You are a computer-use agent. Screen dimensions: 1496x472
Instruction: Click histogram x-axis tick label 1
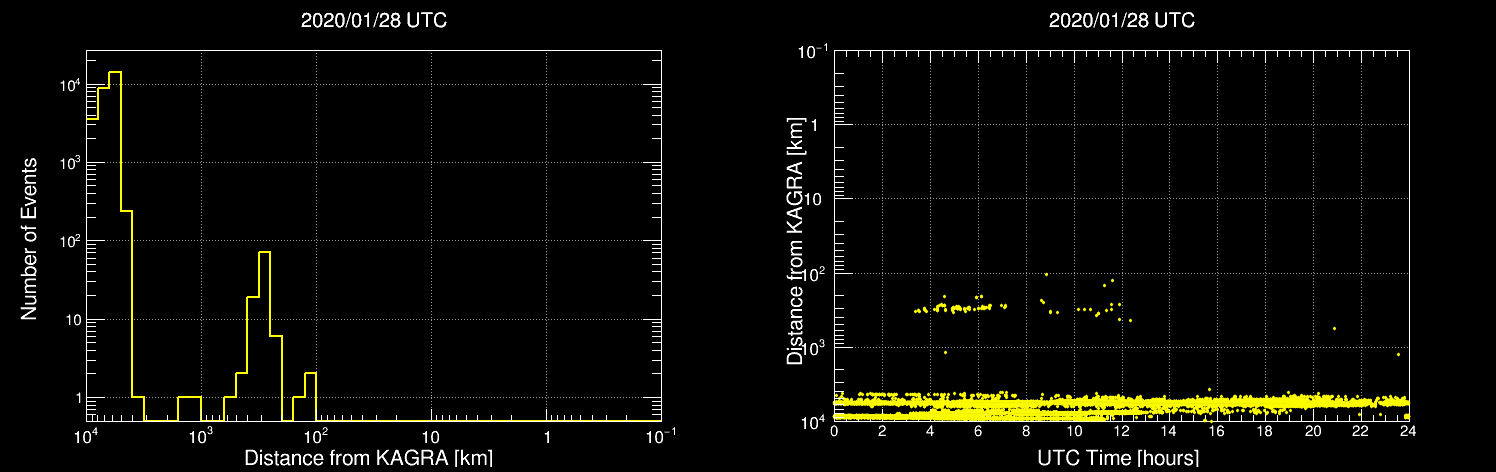tap(546, 438)
